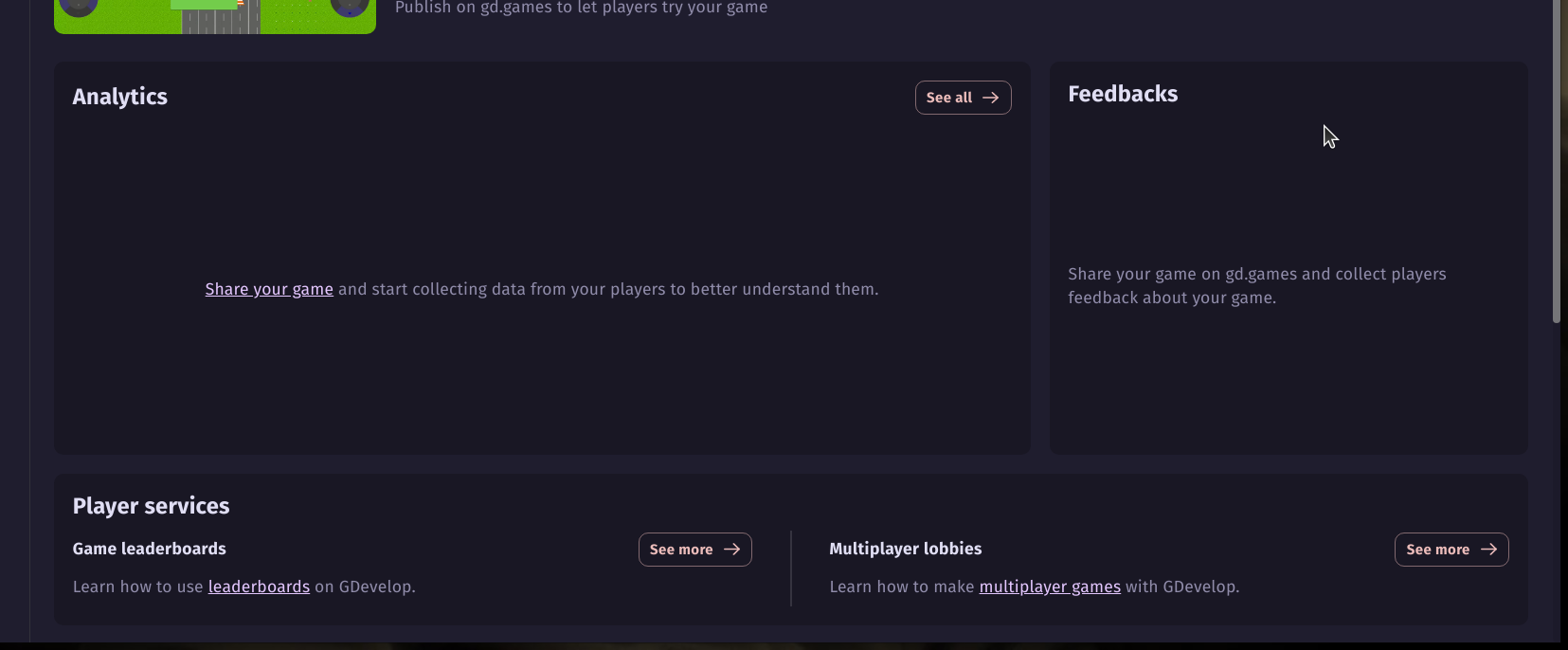The width and height of the screenshot is (1568, 650).
Task: Click the Publish on gd.games description text
Action: click(x=581, y=8)
